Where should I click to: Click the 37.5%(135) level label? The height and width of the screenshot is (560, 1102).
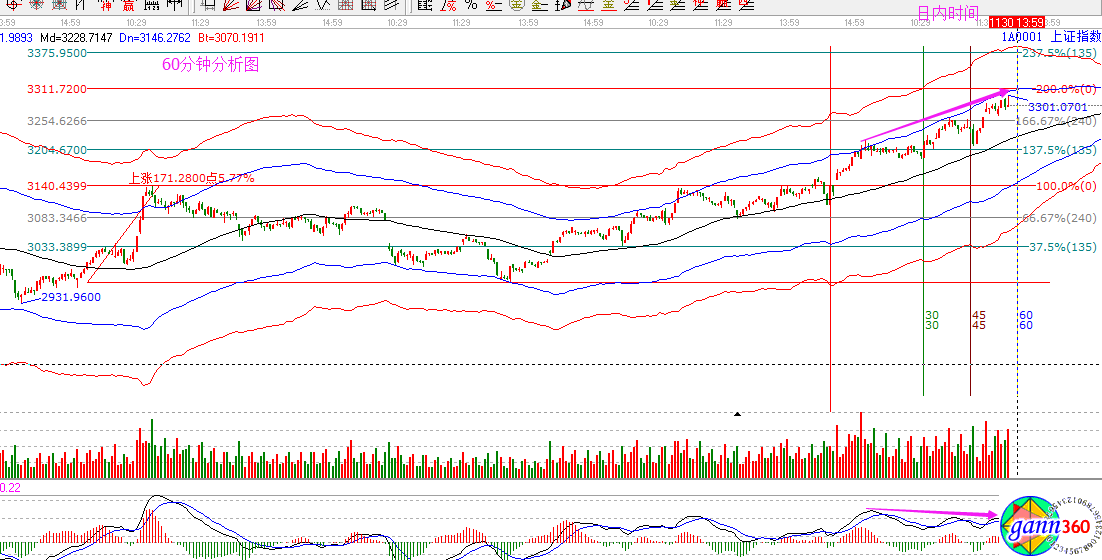[1063, 247]
